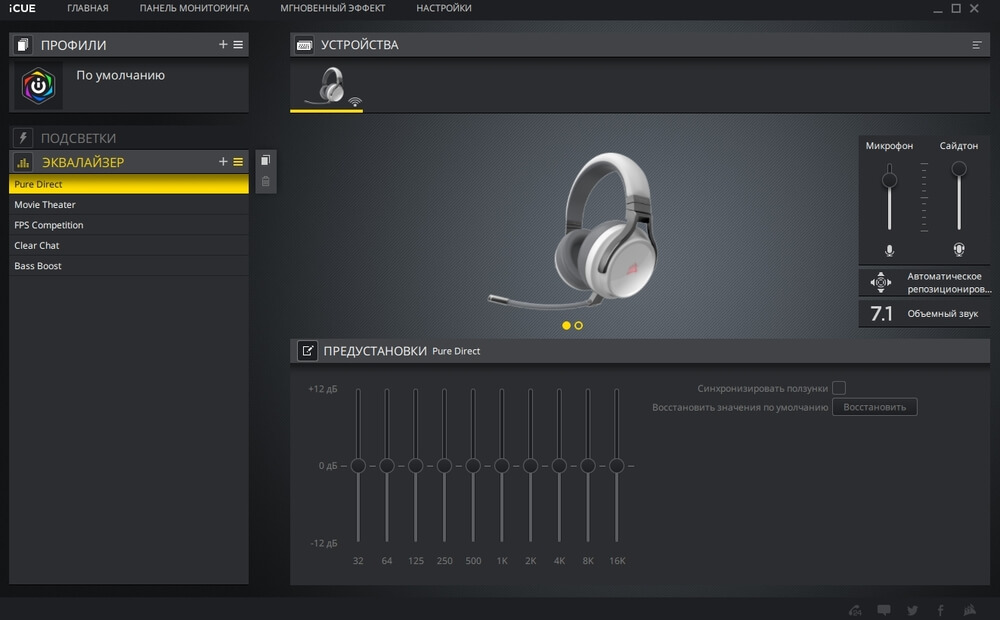The width and height of the screenshot is (1000, 620).
Task: Add a new equalizer preset
Action: tap(223, 162)
